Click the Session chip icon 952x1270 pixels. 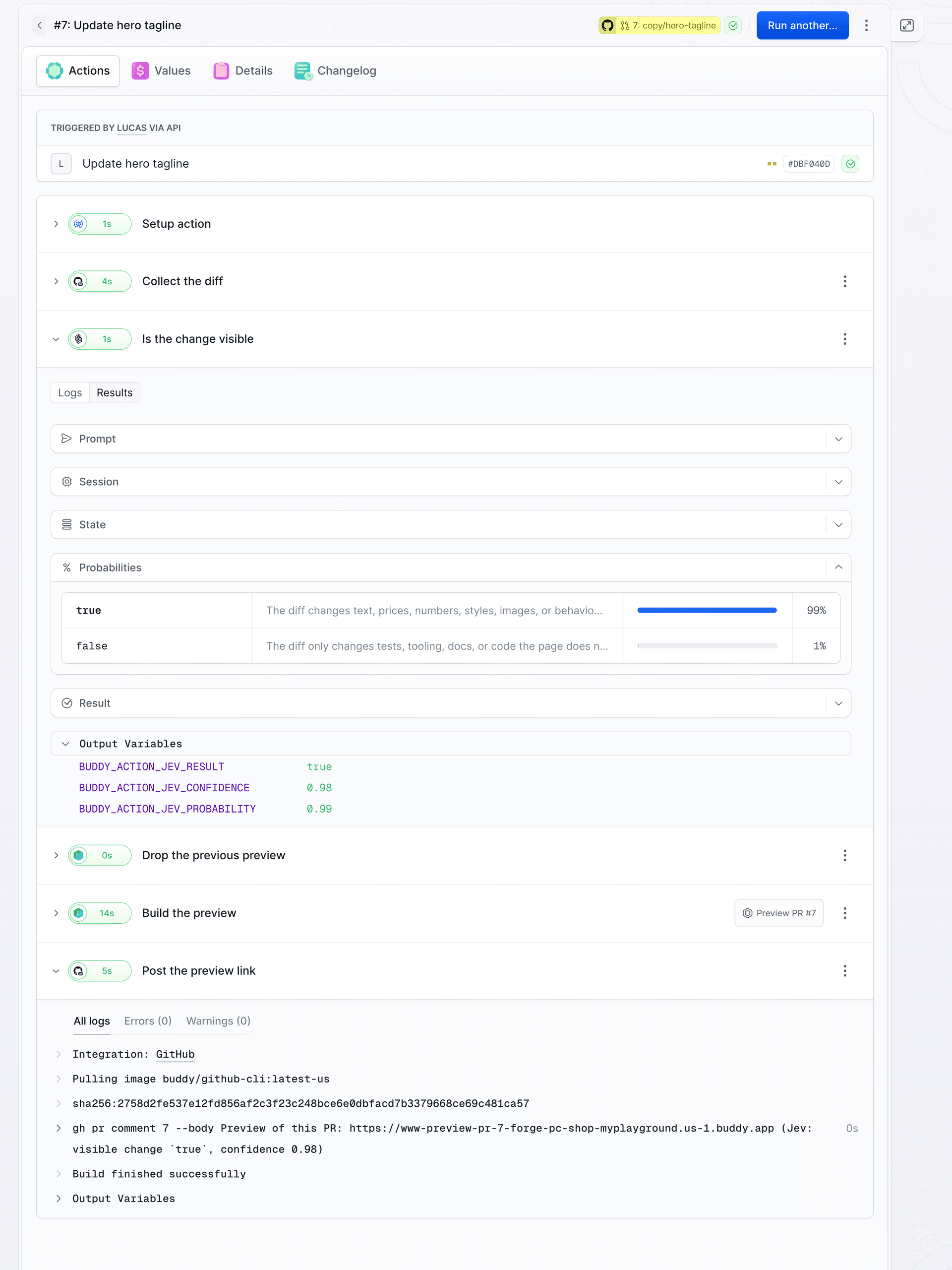point(66,482)
